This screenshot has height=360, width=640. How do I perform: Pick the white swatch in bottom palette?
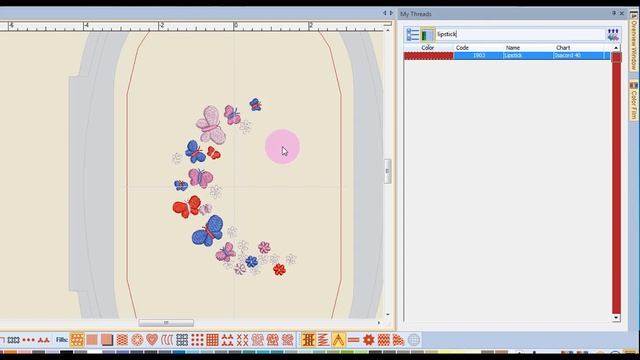[x=94, y=352]
